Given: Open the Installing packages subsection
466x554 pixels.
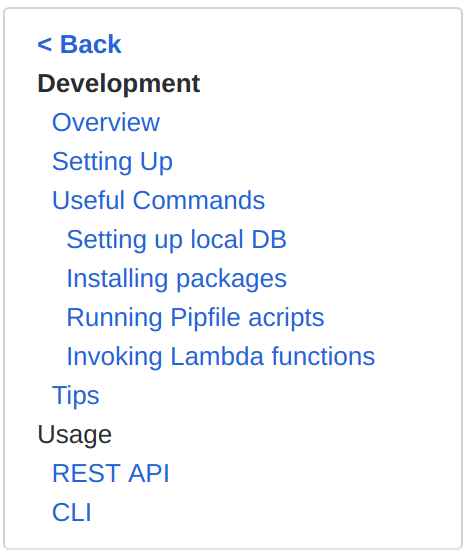Looking at the screenshot, I should [x=176, y=279].
